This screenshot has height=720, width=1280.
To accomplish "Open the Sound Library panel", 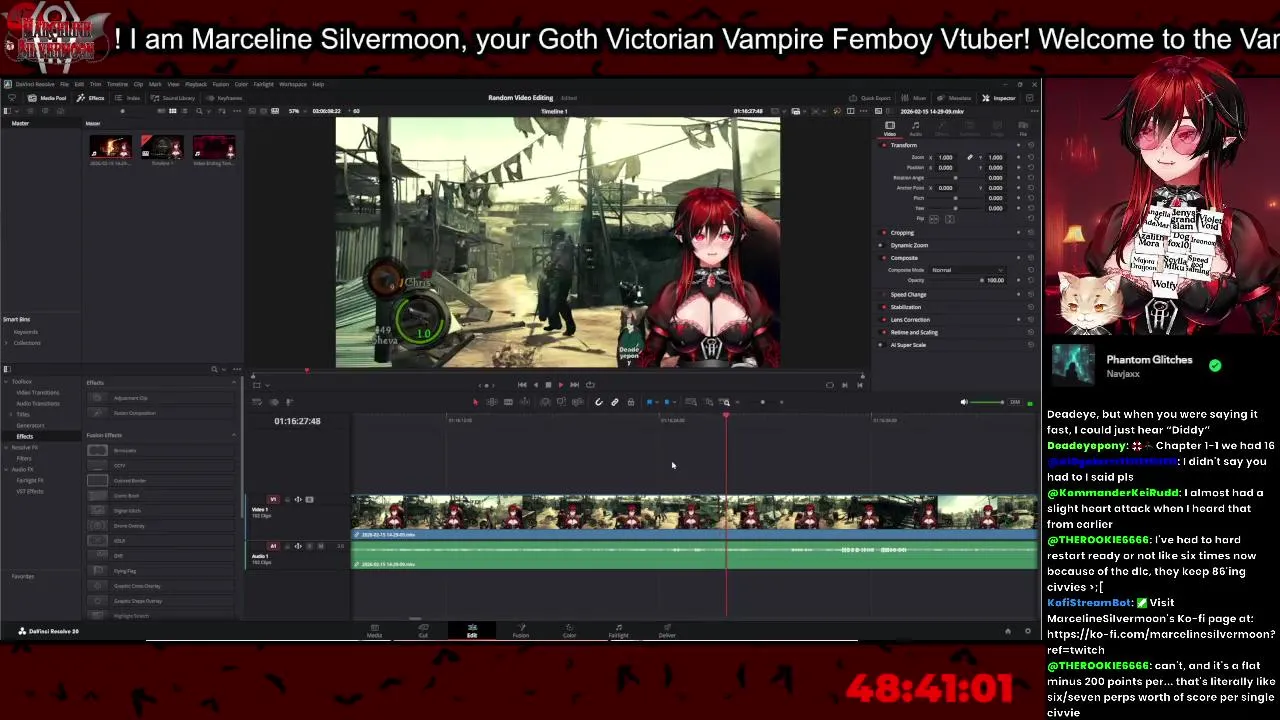I will click(173, 98).
